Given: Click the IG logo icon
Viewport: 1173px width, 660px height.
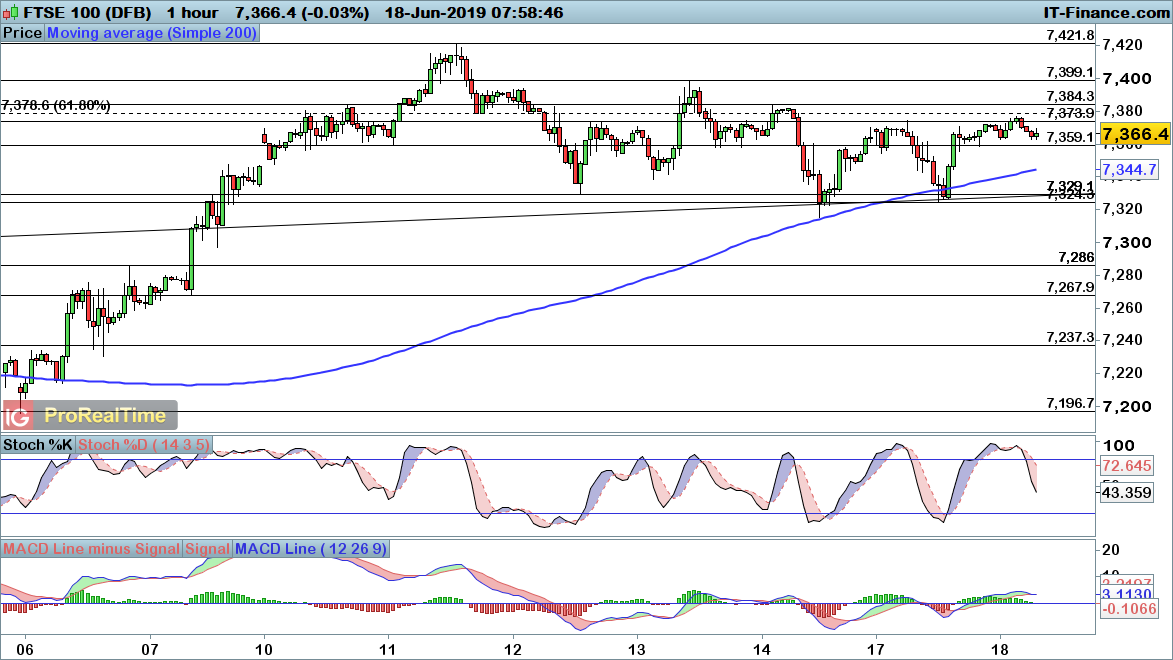Looking at the screenshot, I should pos(16,413).
